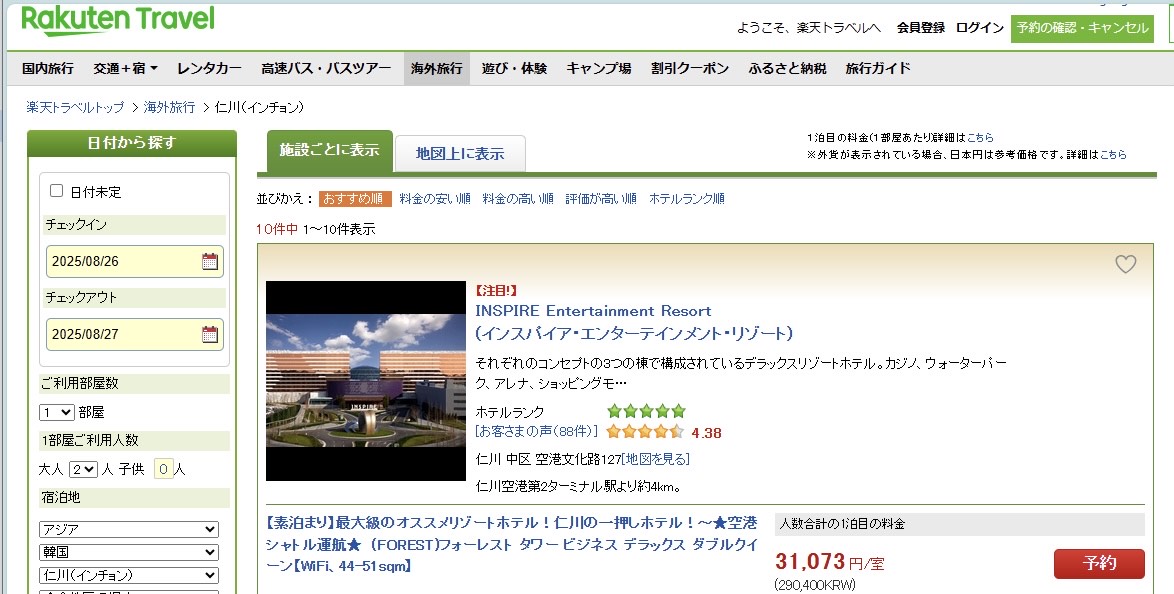This screenshot has height=594, width=1174.
Task: Click the 4.38 rating score
Action: 706,433
